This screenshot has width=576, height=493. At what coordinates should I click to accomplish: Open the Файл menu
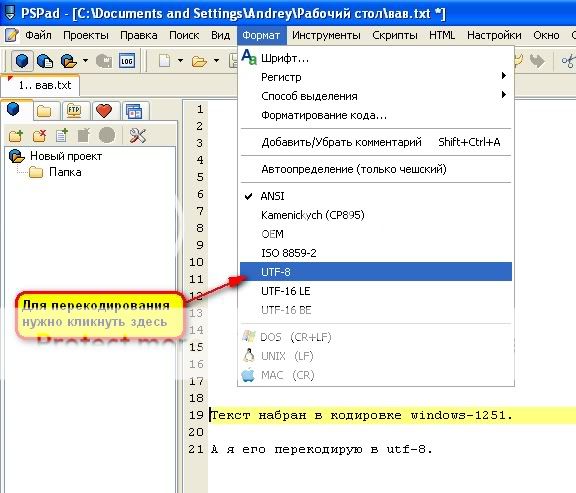38,35
